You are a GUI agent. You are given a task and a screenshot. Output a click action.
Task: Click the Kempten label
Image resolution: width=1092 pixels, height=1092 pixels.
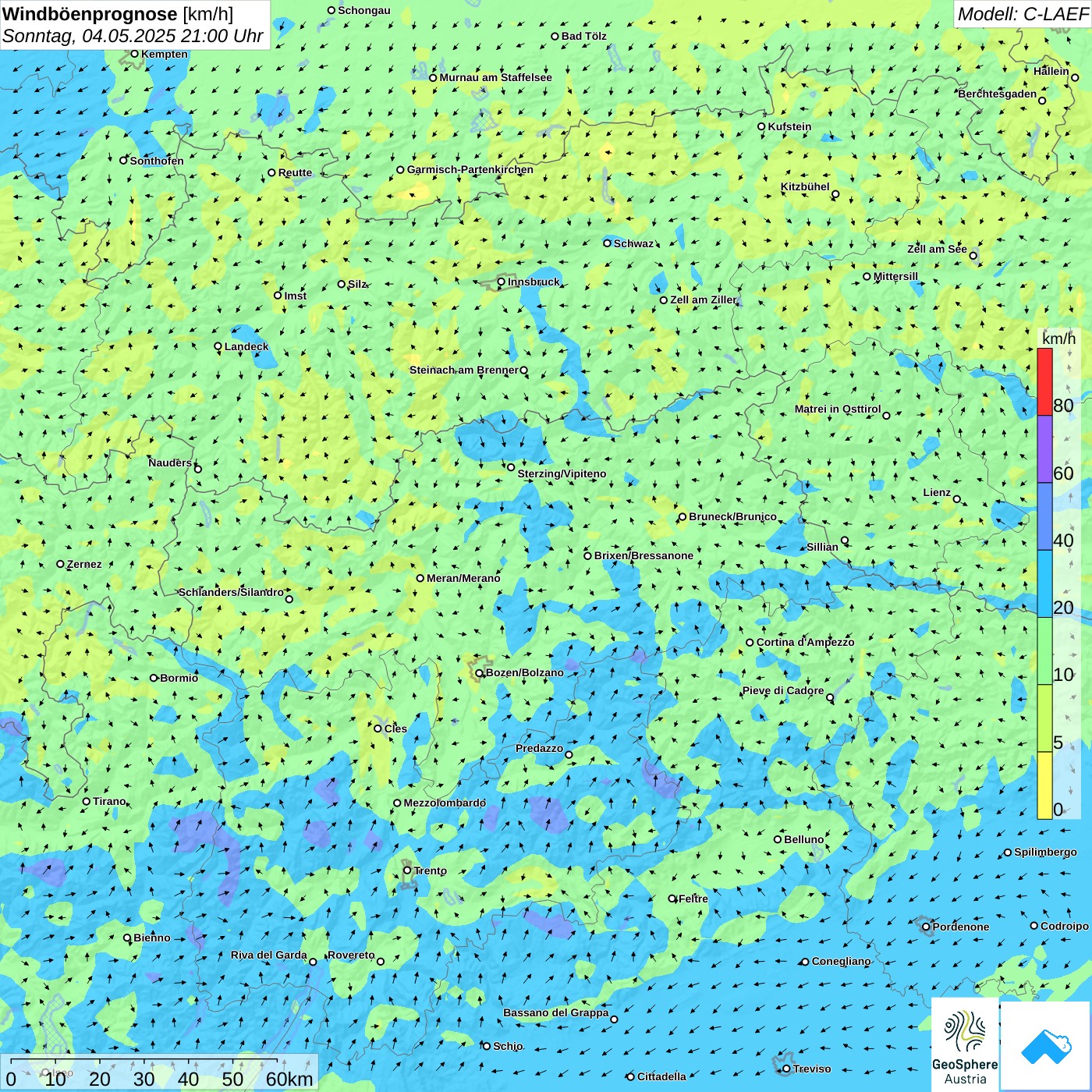click(165, 54)
